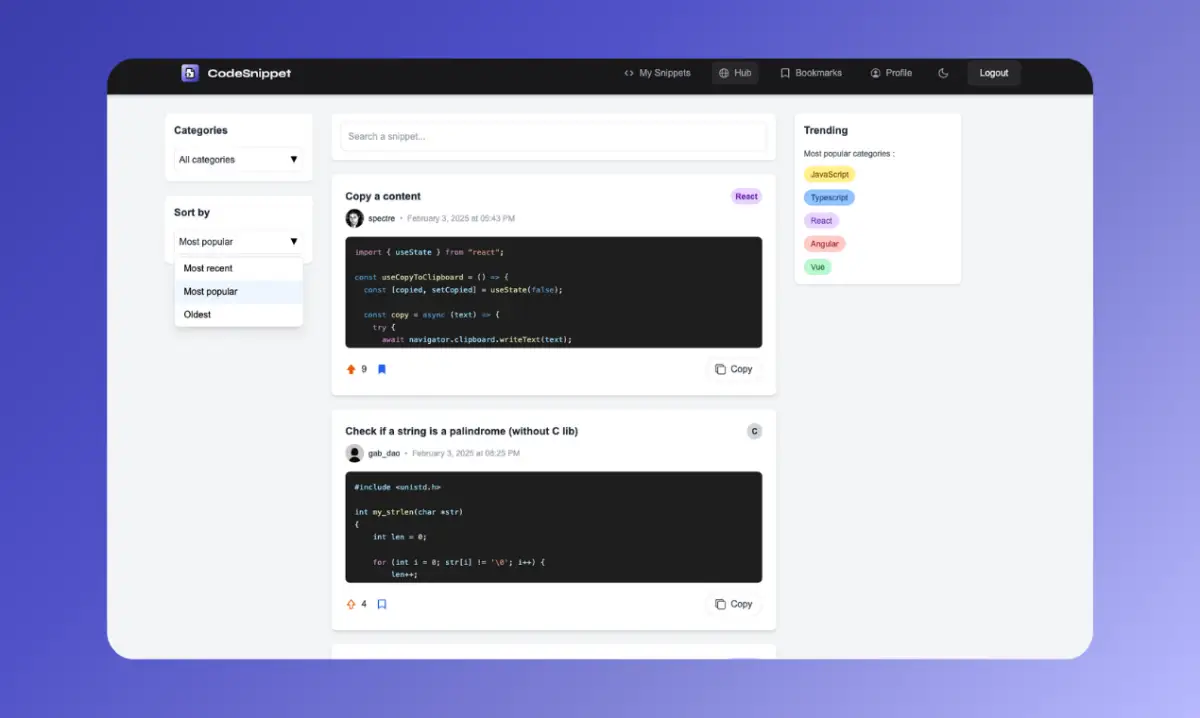This screenshot has width=1200, height=718.
Task: Go to My Snippets page
Action: tap(657, 73)
